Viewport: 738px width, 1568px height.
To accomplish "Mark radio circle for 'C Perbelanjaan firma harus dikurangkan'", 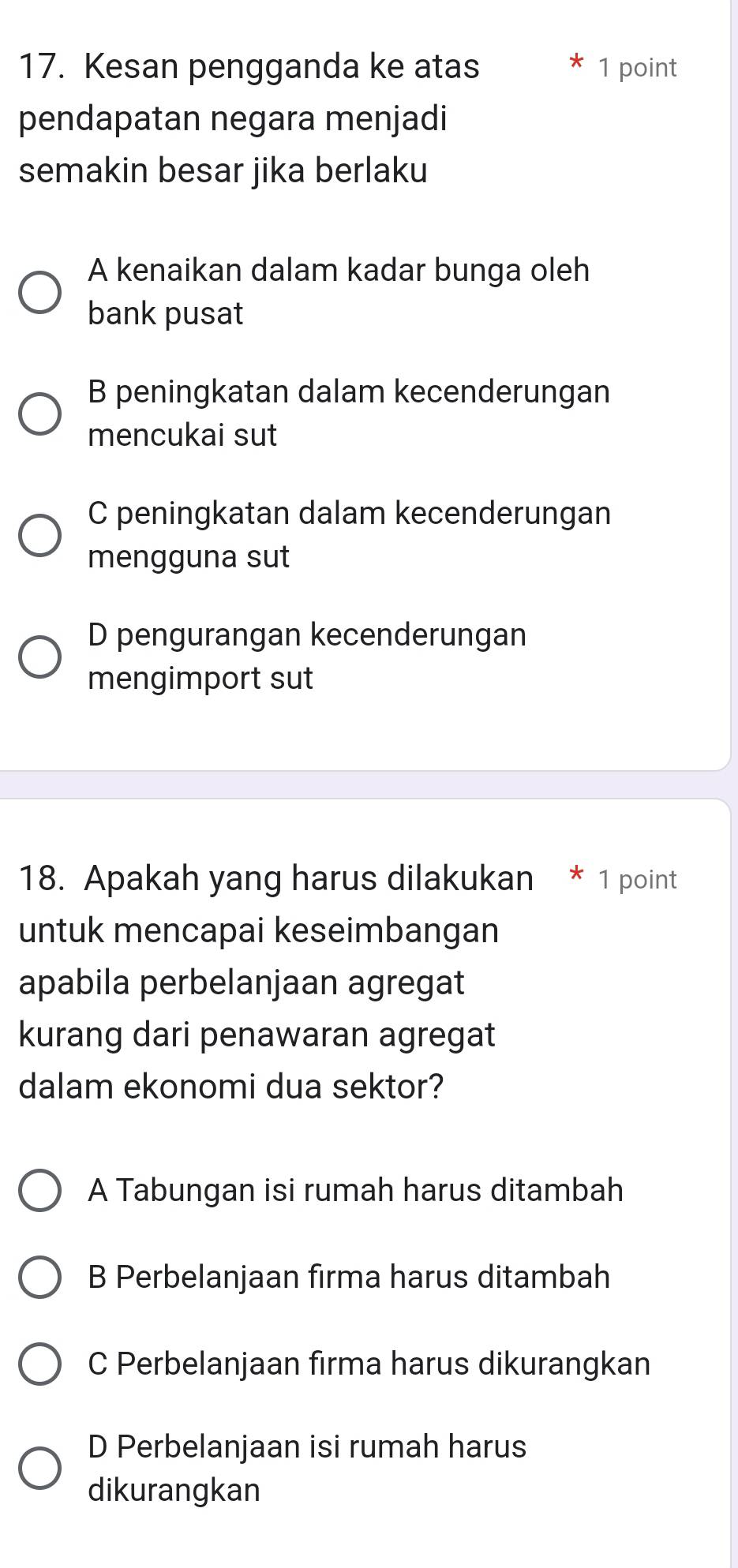I will 39,1364.
